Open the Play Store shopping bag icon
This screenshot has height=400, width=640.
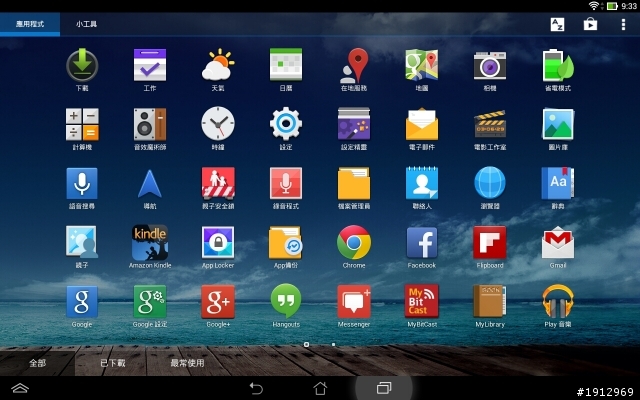(590, 24)
